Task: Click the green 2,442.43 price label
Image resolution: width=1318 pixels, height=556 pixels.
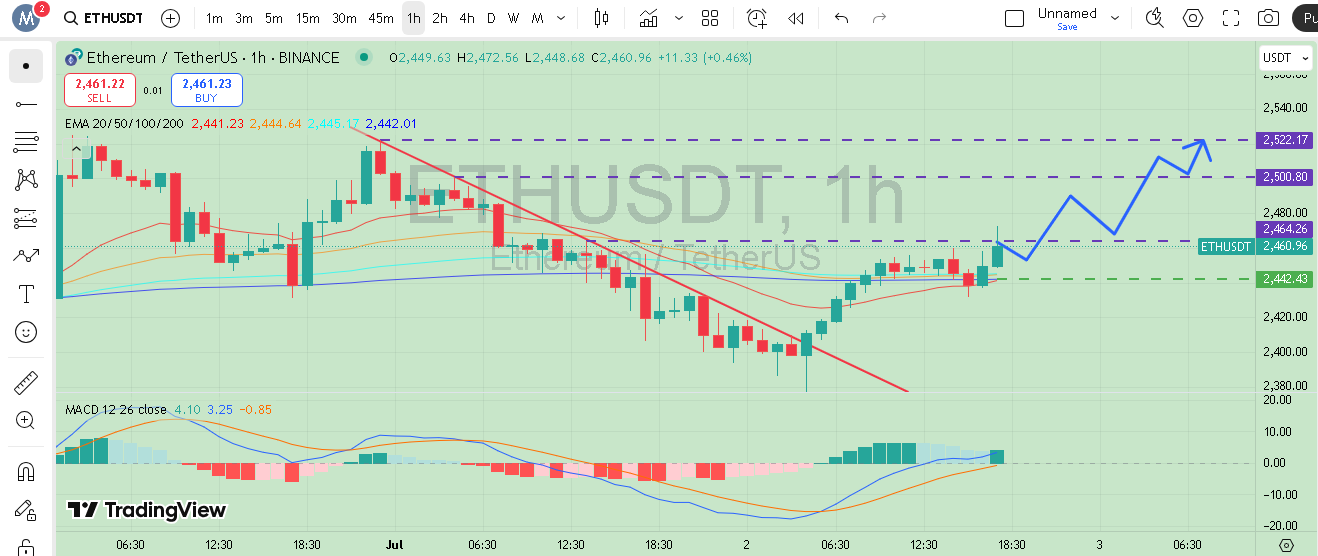Action: [1285, 279]
